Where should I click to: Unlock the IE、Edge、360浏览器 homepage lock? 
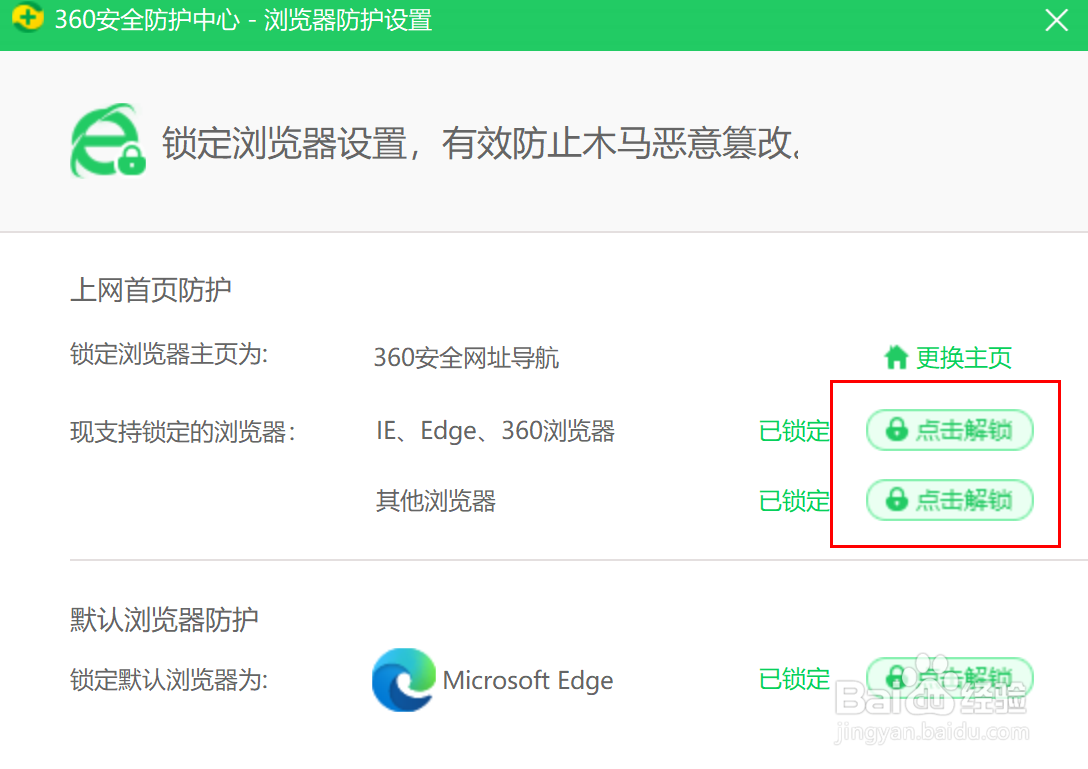tap(949, 430)
